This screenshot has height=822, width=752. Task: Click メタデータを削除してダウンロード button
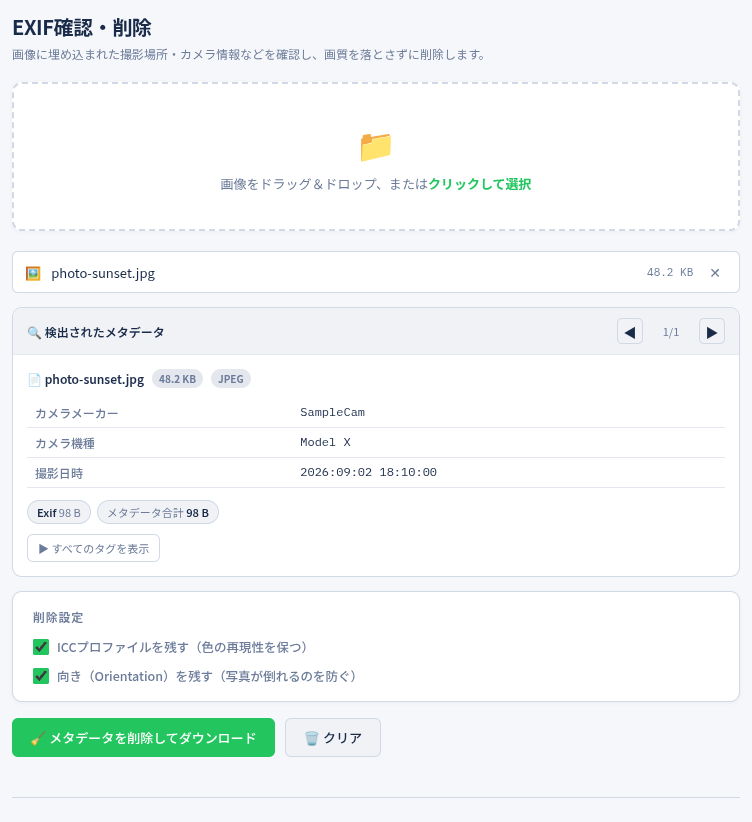click(x=143, y=738)
